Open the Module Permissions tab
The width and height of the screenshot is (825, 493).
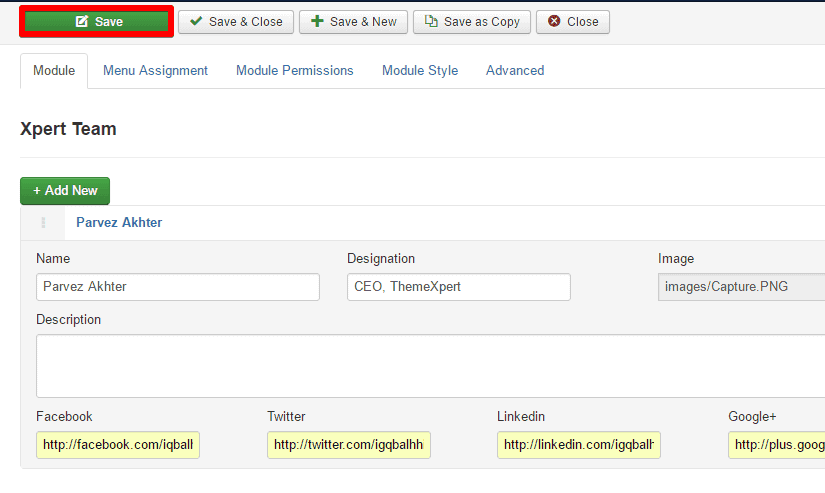tap(294, 71)
